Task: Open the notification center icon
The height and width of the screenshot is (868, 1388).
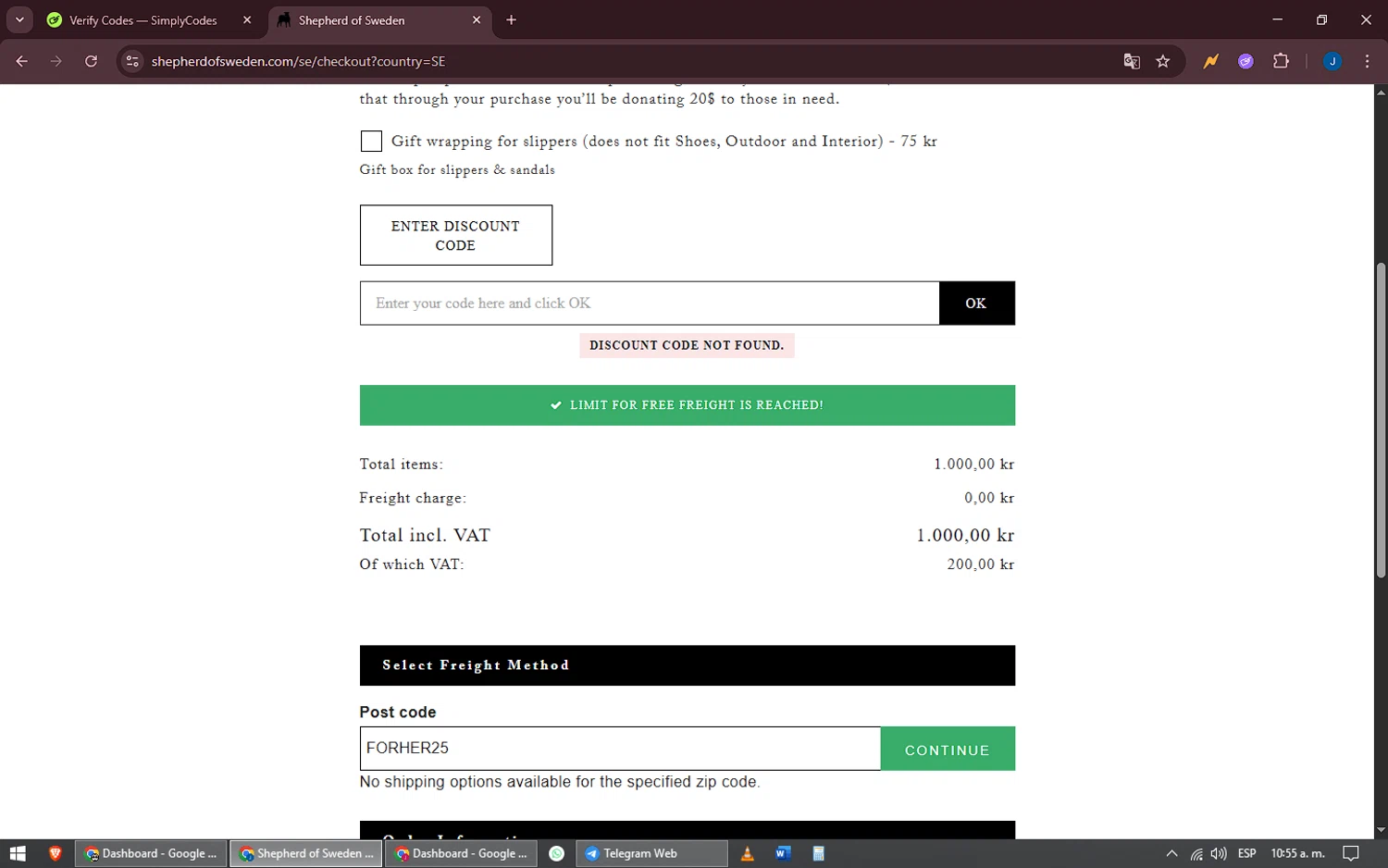Action: tap(1351, 853)
